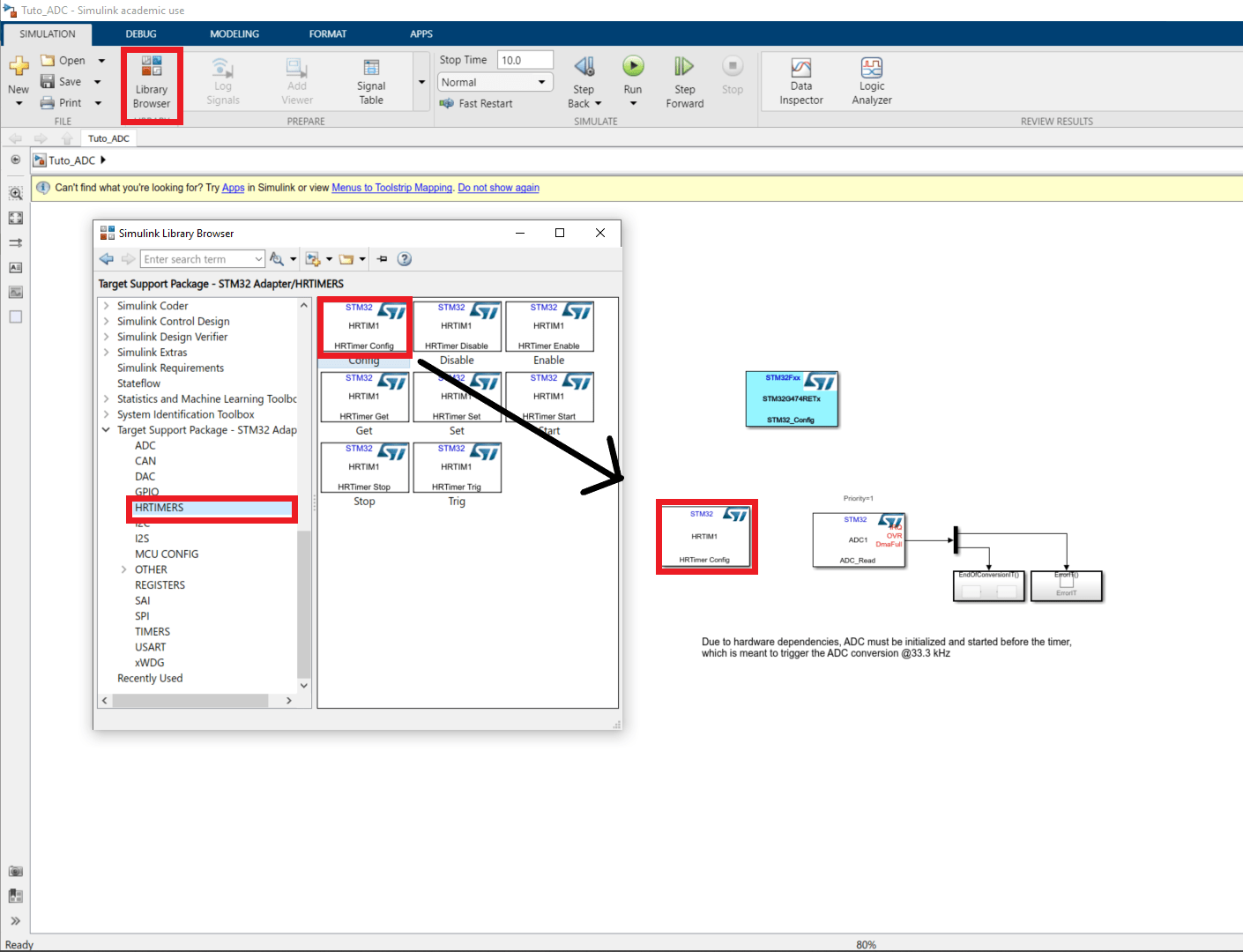Open search term dropdown in Library Browser
Viewport: 1243px width, 952px height.
258,259
